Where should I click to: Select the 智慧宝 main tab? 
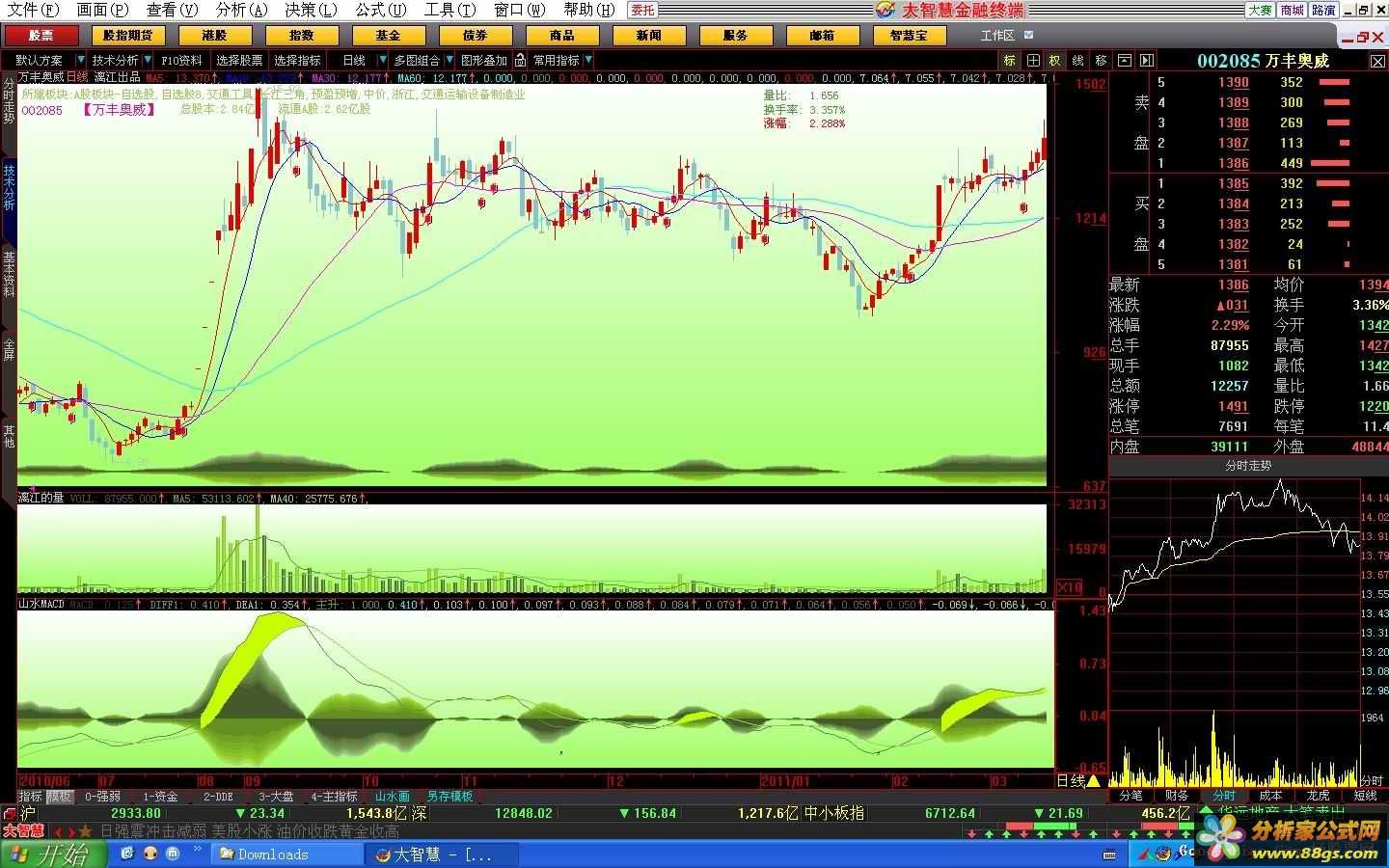(910, 36)
